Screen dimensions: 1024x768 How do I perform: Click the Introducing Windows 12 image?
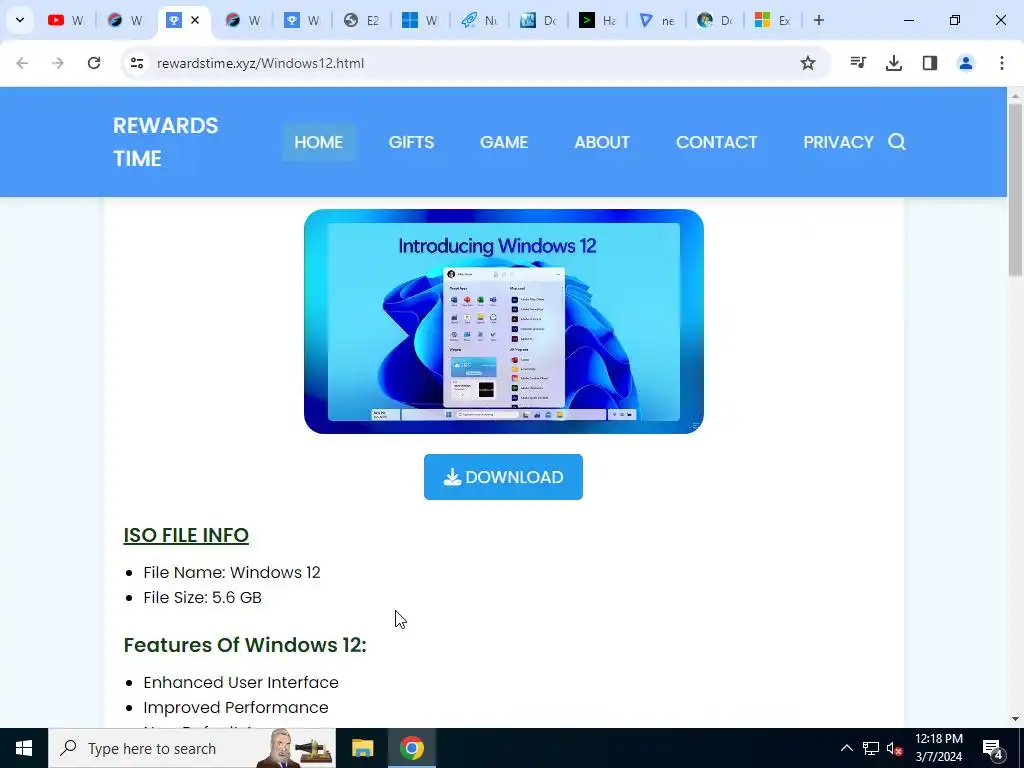pyautogui.click(x=504, y=321)
